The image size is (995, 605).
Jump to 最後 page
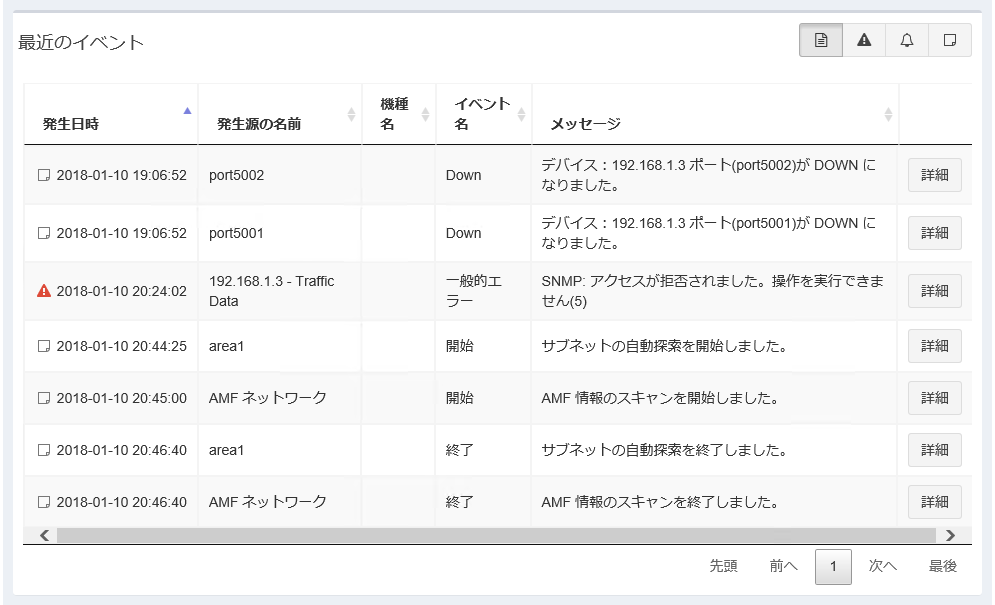(x=943, y=566)
